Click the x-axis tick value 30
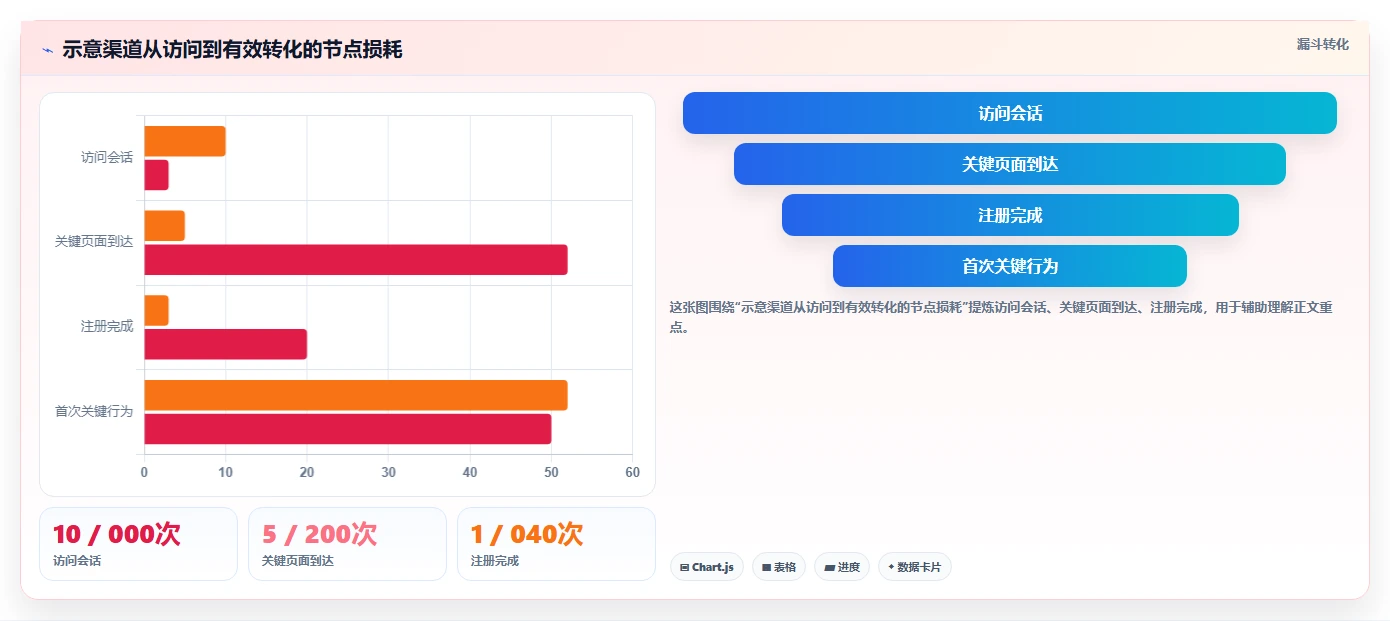 tap(388, 473)
